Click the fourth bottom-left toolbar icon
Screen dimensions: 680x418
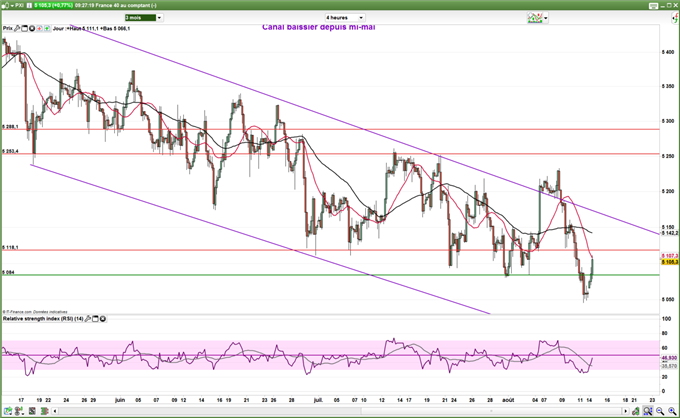pyautogui.click(x=44, y=411)
